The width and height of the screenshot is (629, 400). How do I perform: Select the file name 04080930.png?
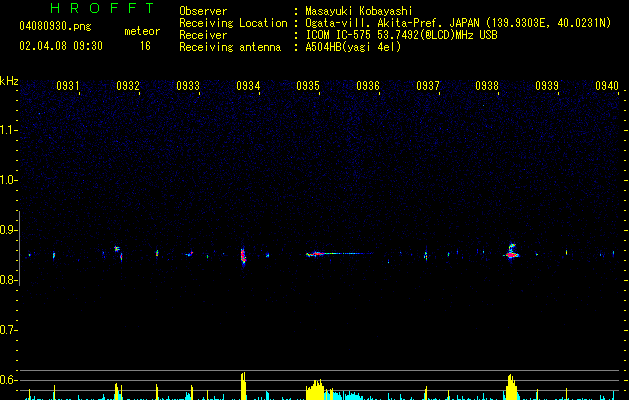click(55, 27)
